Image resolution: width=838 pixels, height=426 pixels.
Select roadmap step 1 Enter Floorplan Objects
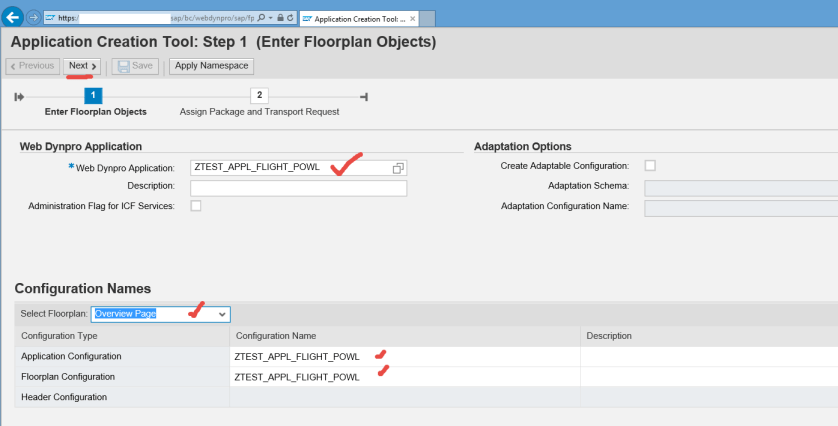92,96
